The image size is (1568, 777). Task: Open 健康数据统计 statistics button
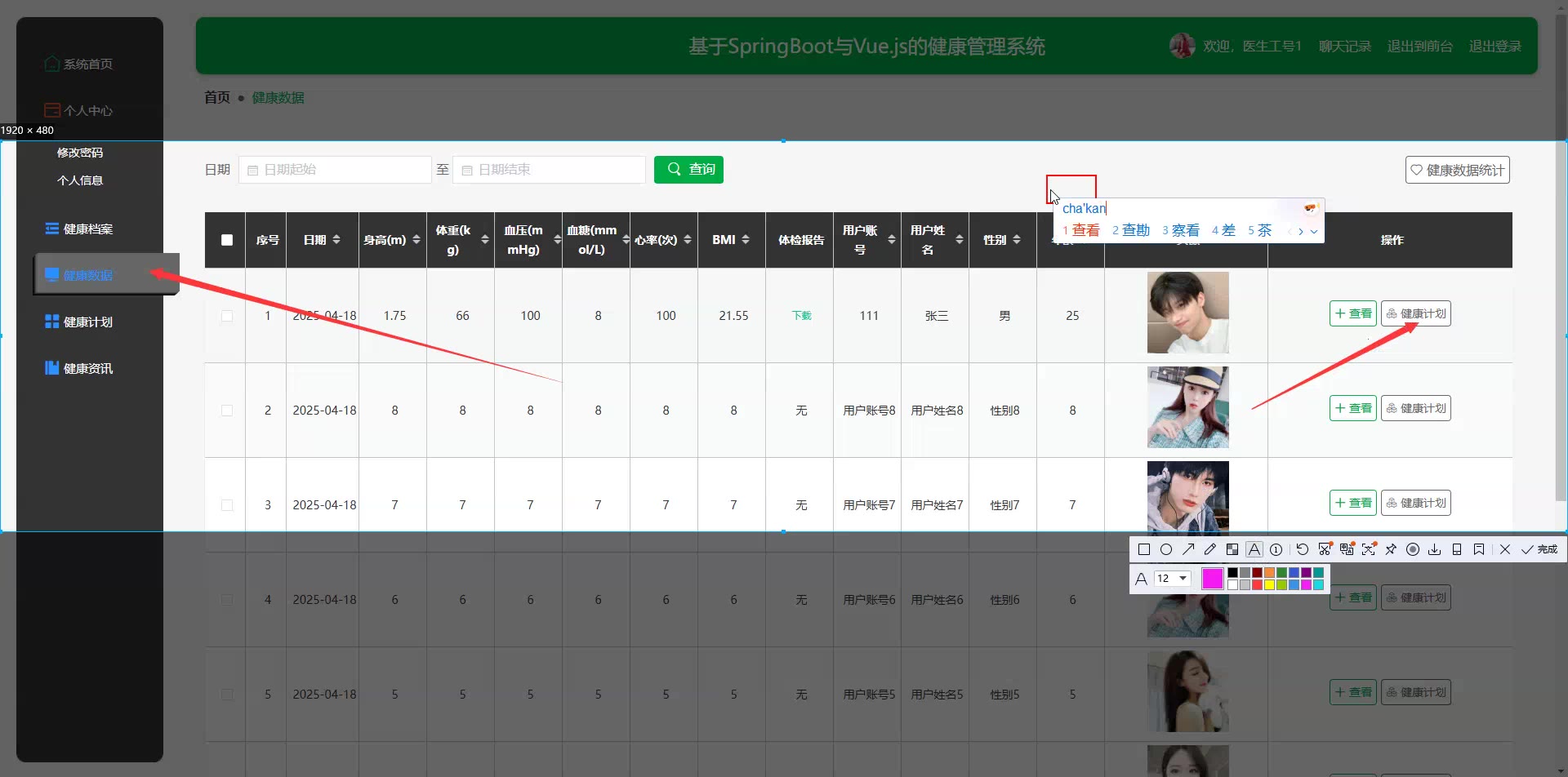pos(1458,170)
